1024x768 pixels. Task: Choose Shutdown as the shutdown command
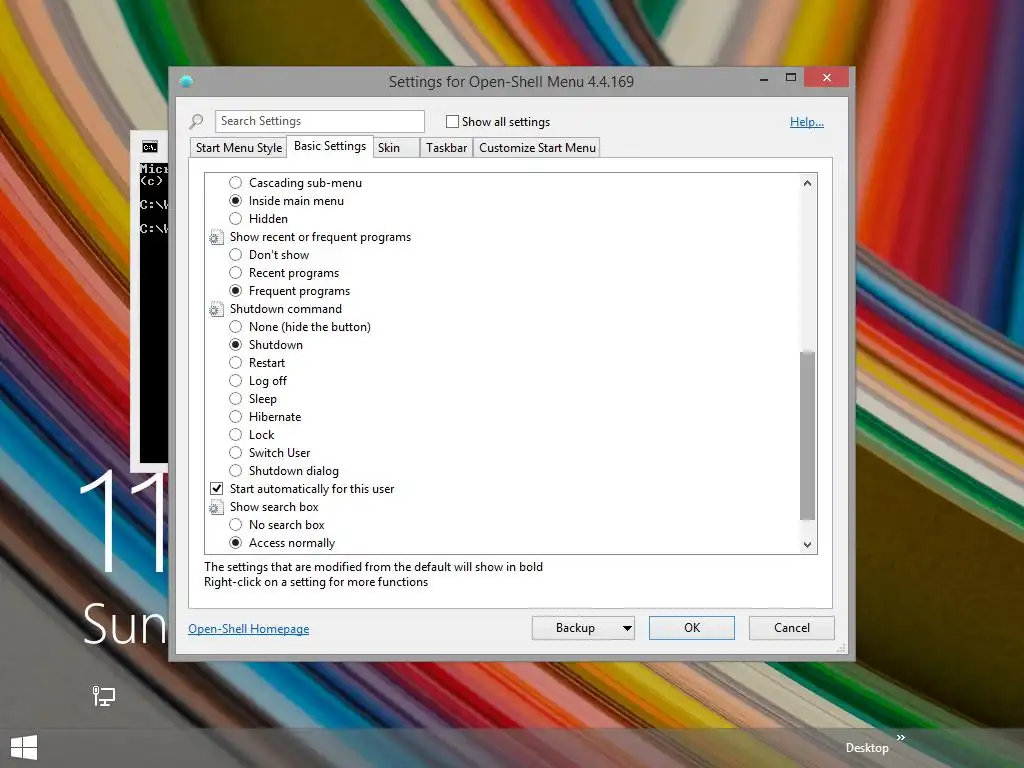point(236,345)
